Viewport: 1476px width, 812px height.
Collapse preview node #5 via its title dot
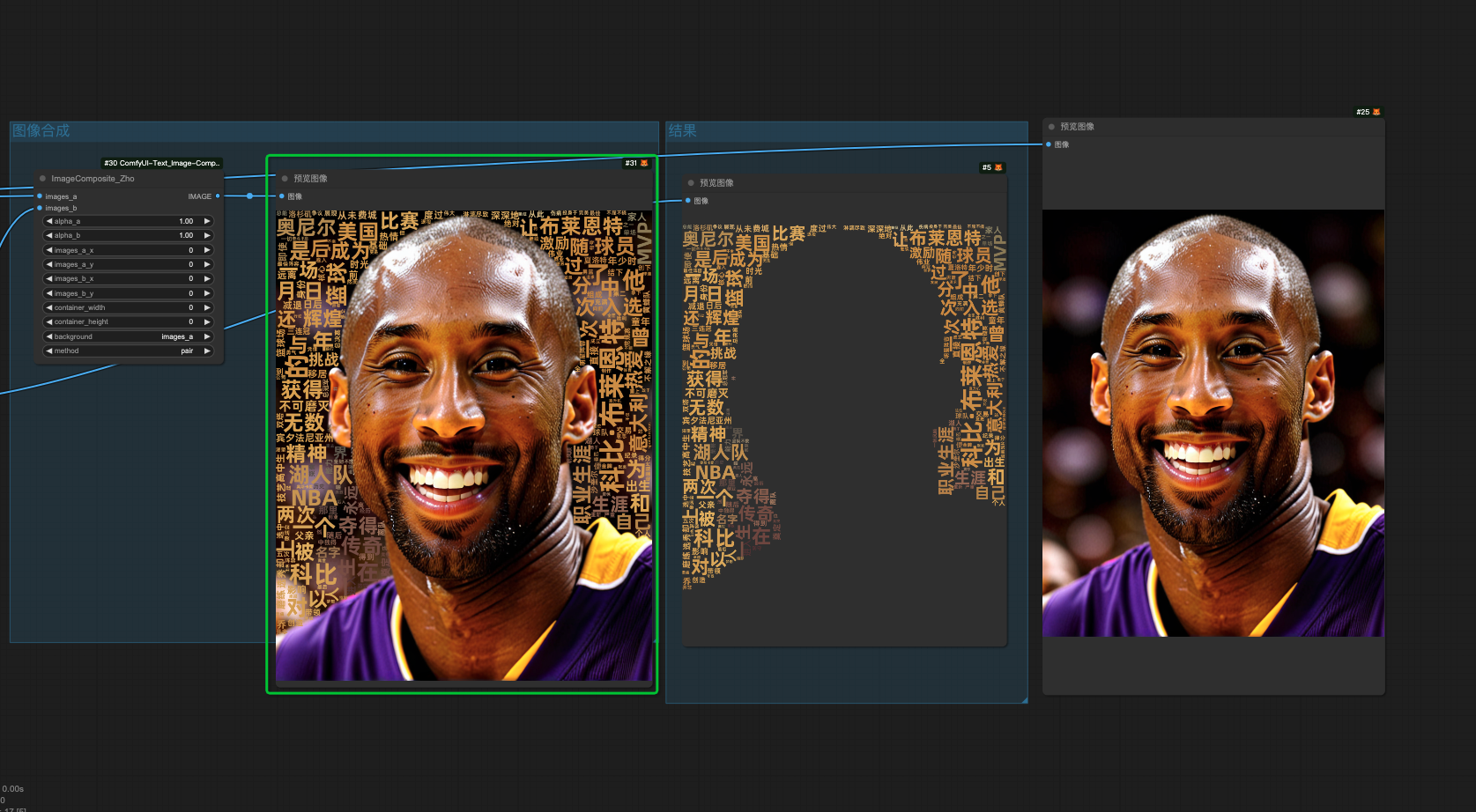click(691, 183)
